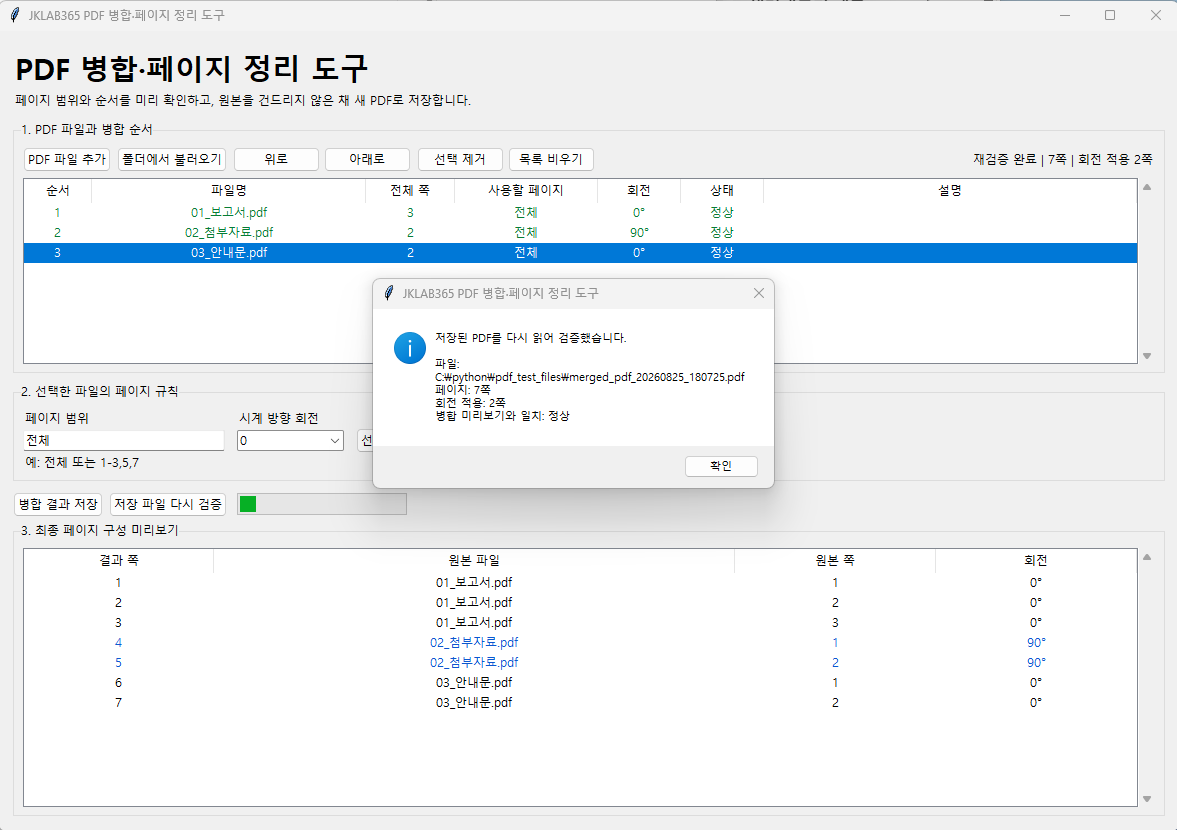The image size is (1177, 830).
Task: Click the 상태 column header
Action: click(x=721, y=191)
